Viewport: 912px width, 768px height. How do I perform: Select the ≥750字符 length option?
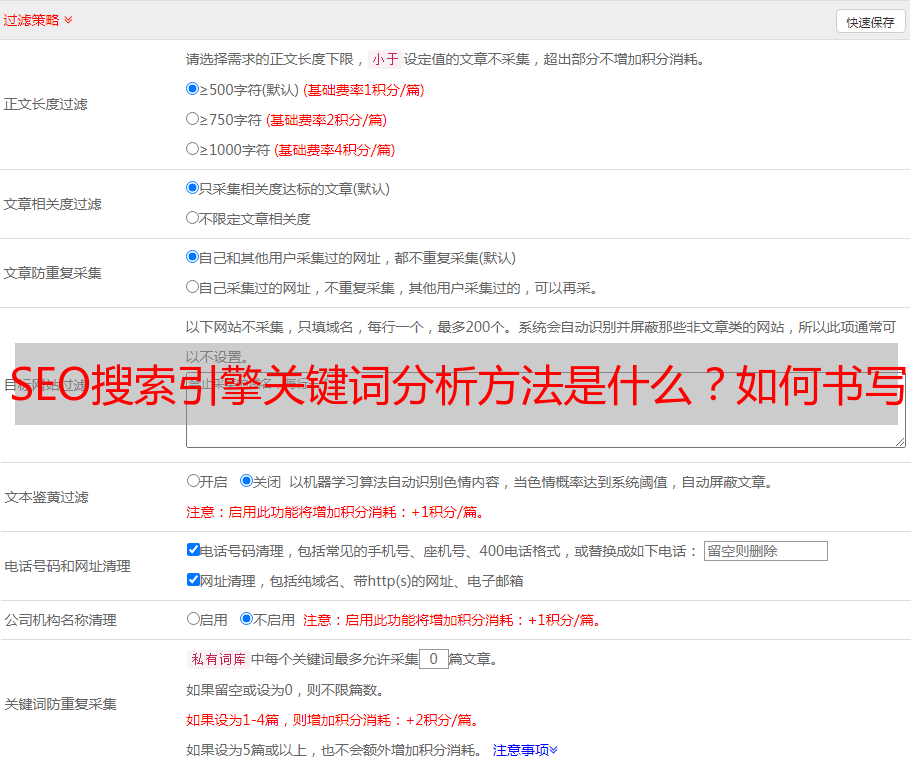(x=193, y=119)
